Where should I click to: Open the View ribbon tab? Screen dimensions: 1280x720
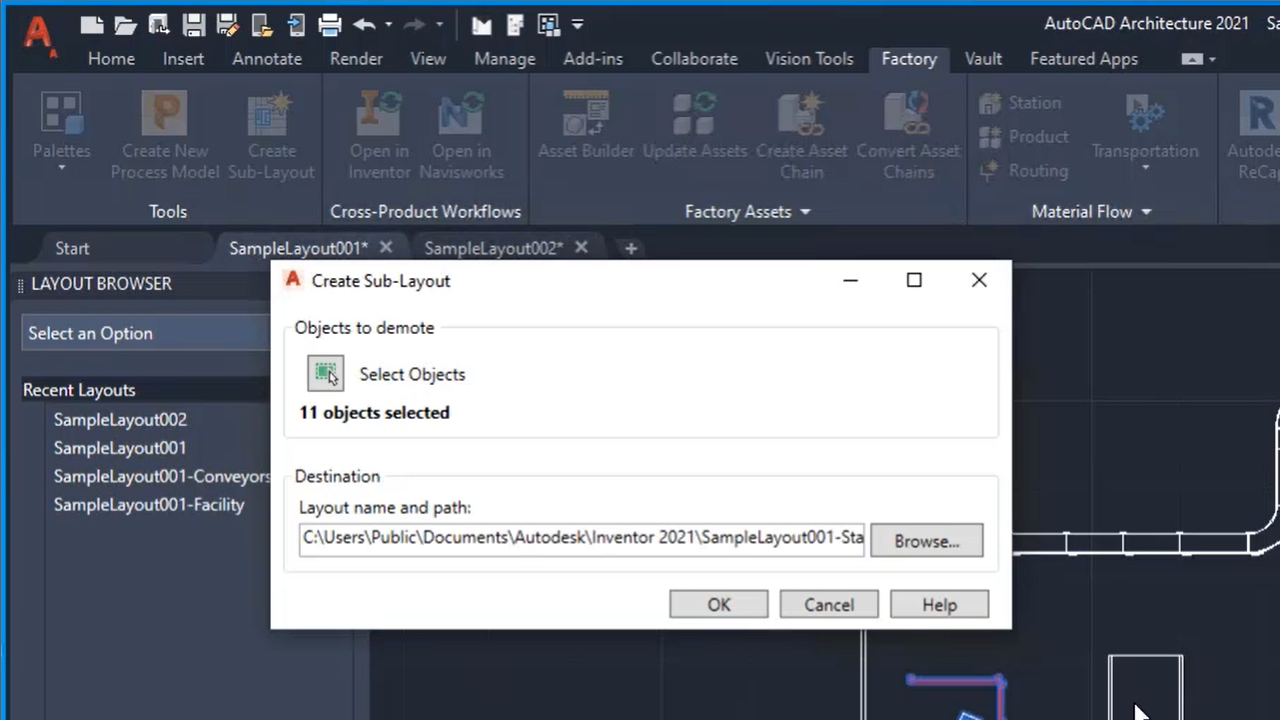[428, 59]
